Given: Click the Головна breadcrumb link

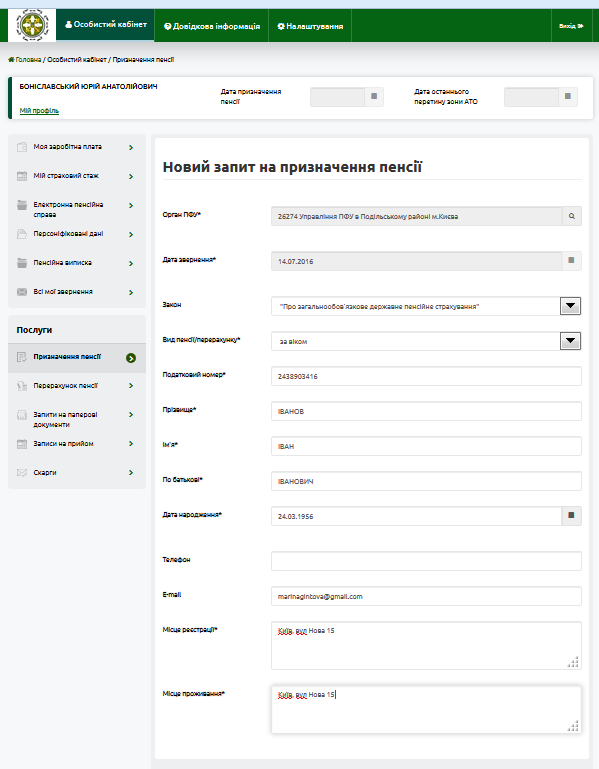Looking at the screenshot, I should [x=25, y=59].
